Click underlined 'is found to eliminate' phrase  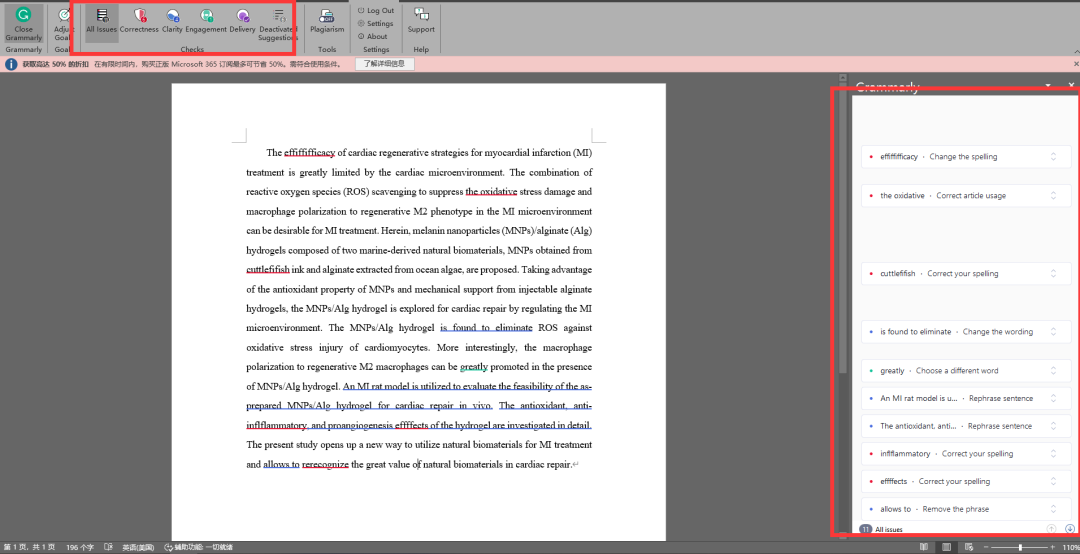coord(486,328)
